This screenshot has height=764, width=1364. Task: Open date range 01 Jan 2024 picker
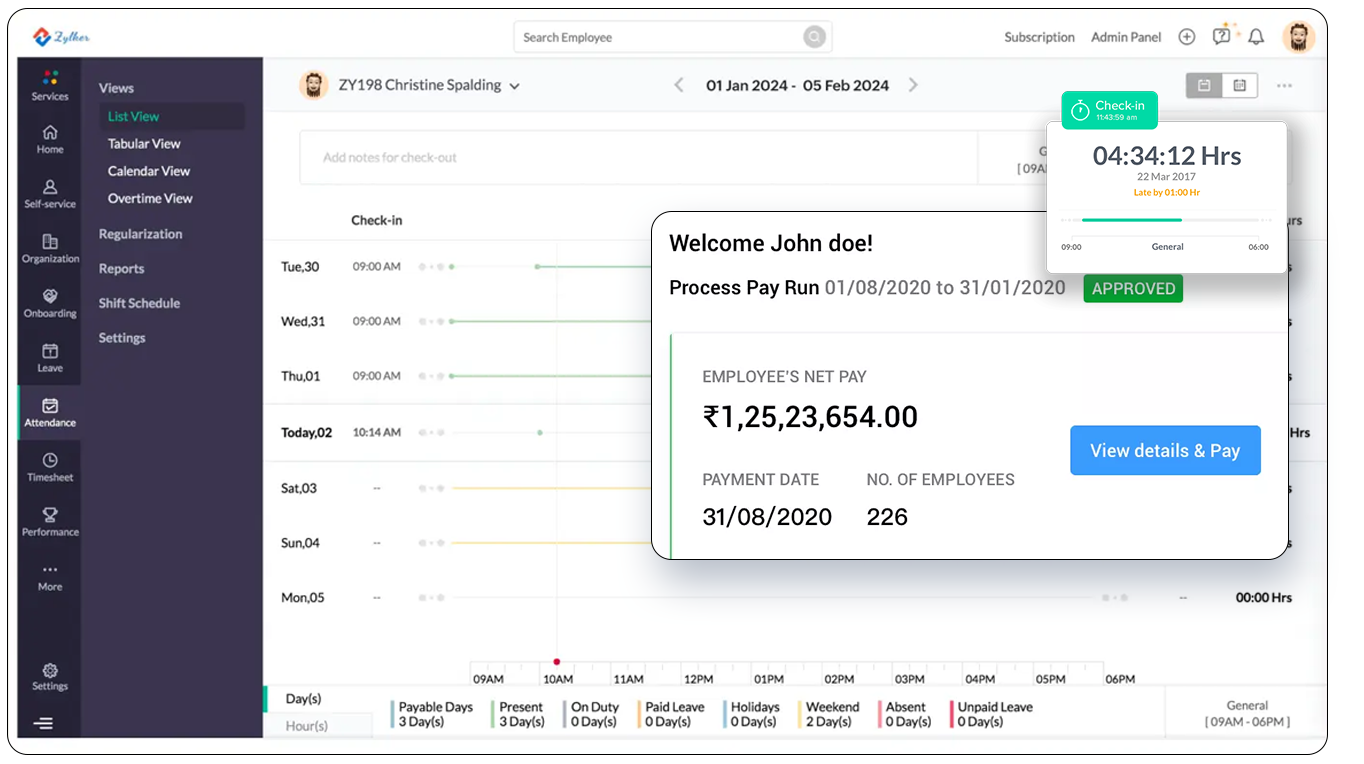797,85
